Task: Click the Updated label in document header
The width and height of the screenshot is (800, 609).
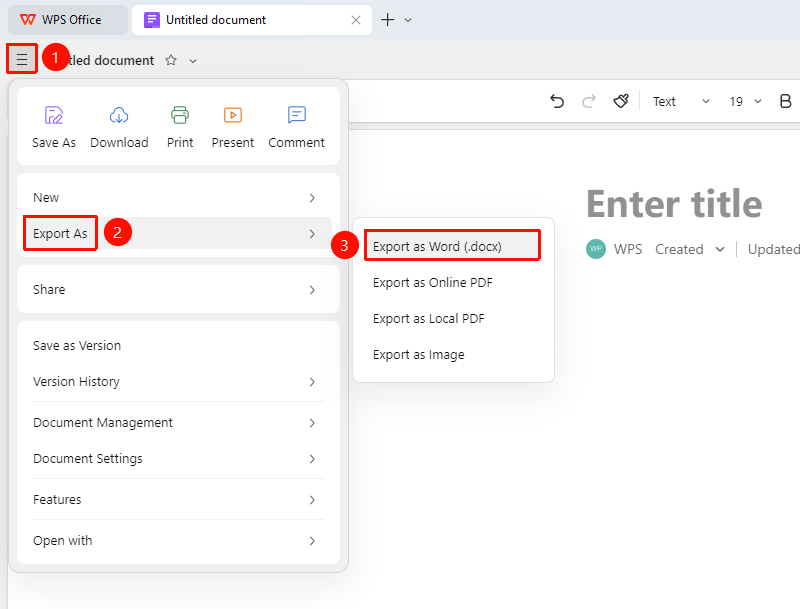Action: click(773, 249)
